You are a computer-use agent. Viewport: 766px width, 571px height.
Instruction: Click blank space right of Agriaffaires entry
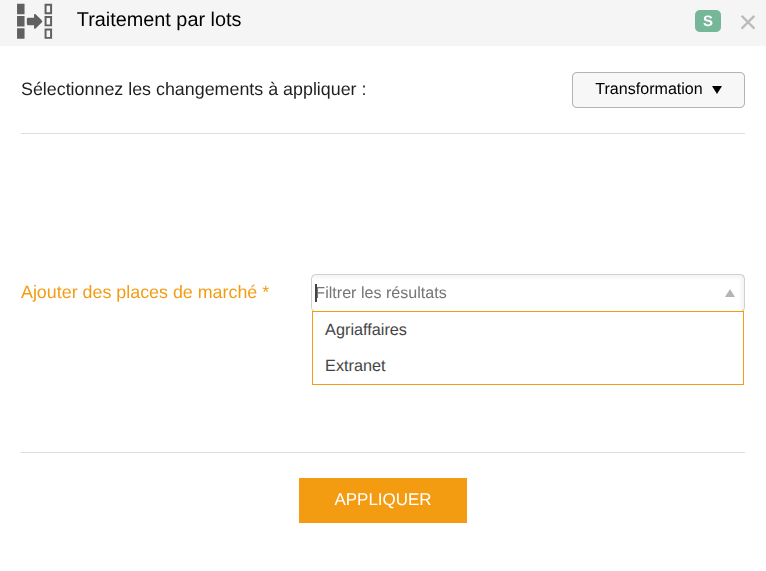pos(574,330)
